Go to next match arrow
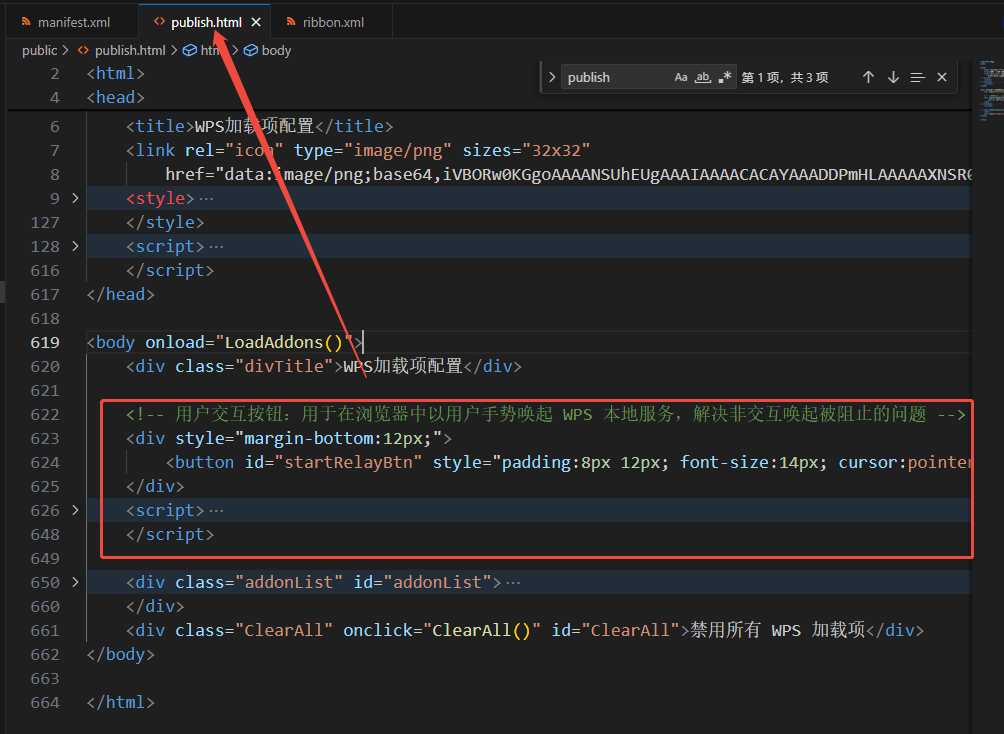Screen dimensions: 1004x734 tap(893, 77)
